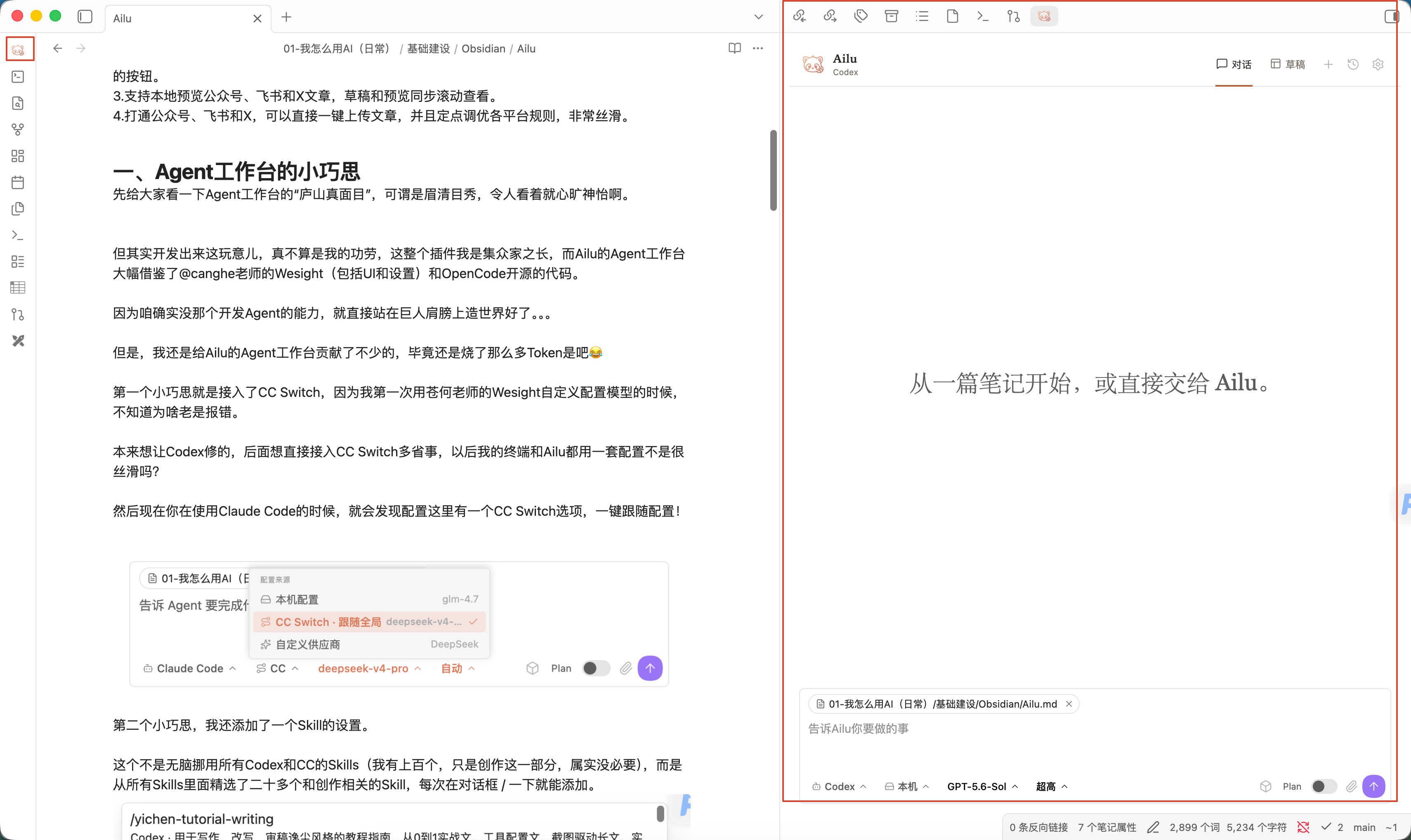Click the git check mark 2 status
The height and width of the screenshot is (840, 1411).
click(1332, 827)
